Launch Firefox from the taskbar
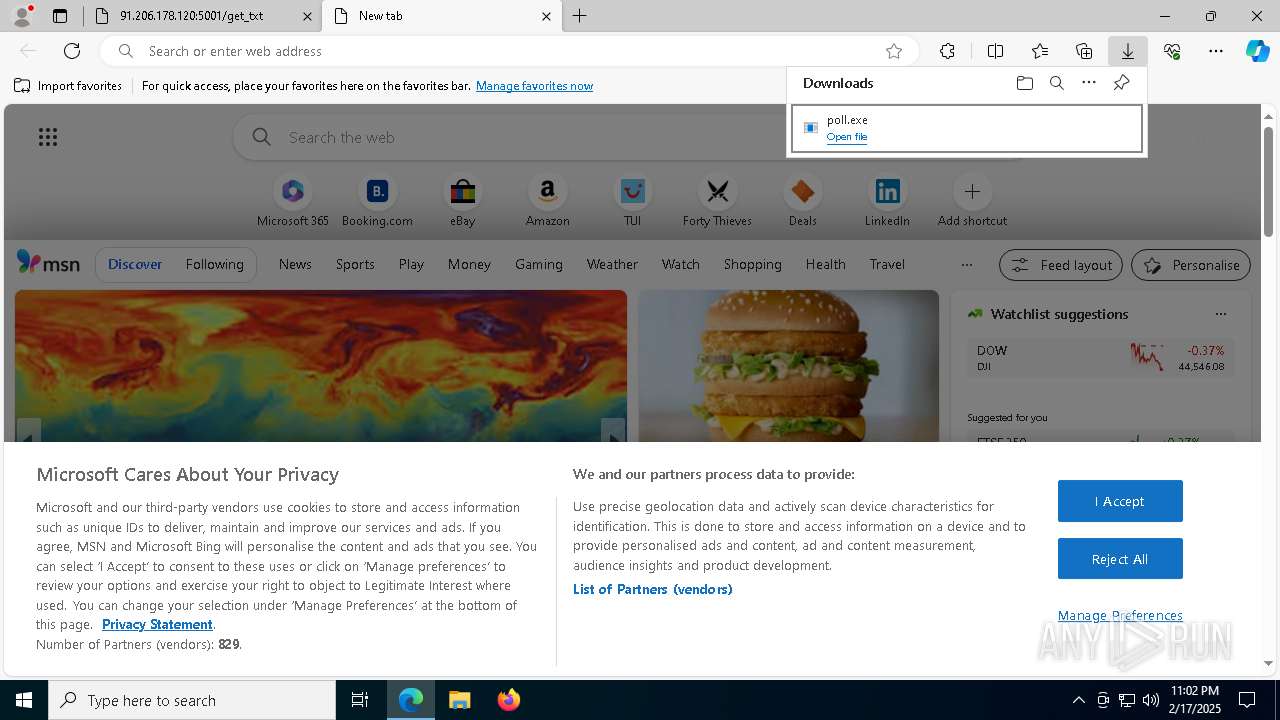Image resolution: width=1280 pixels, height=720 pixels. click(508, 700)
